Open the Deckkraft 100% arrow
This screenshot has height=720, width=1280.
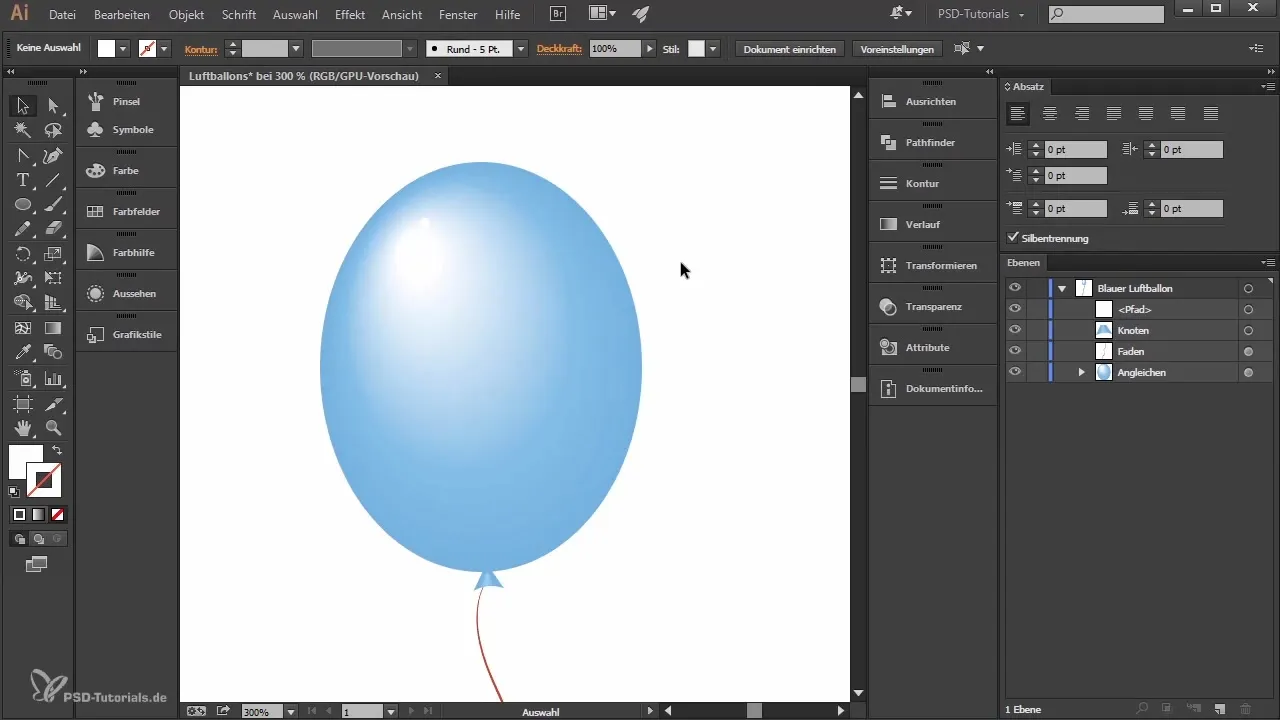click(650, 48)
